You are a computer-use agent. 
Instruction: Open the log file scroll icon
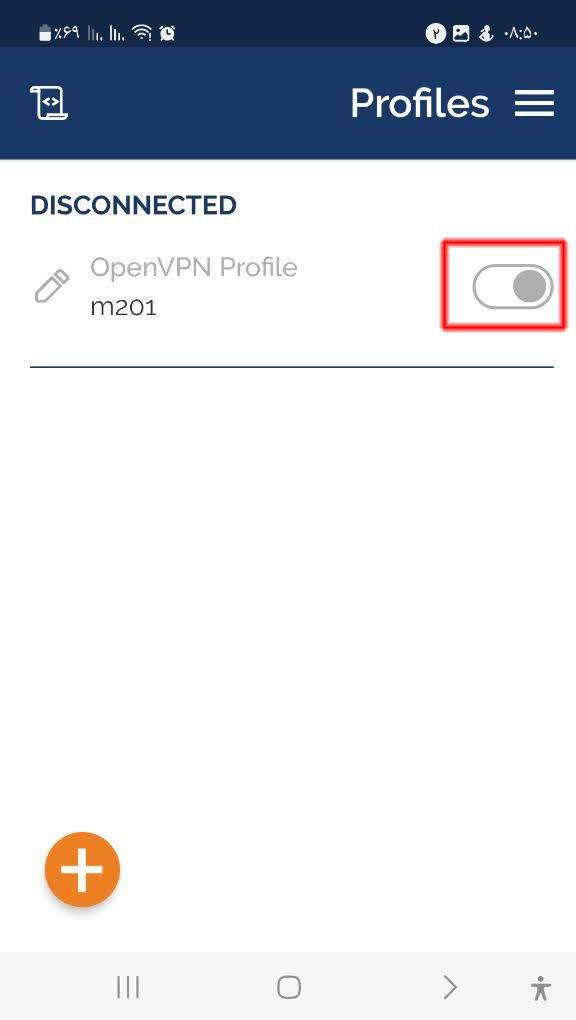[x=49, y=103]
